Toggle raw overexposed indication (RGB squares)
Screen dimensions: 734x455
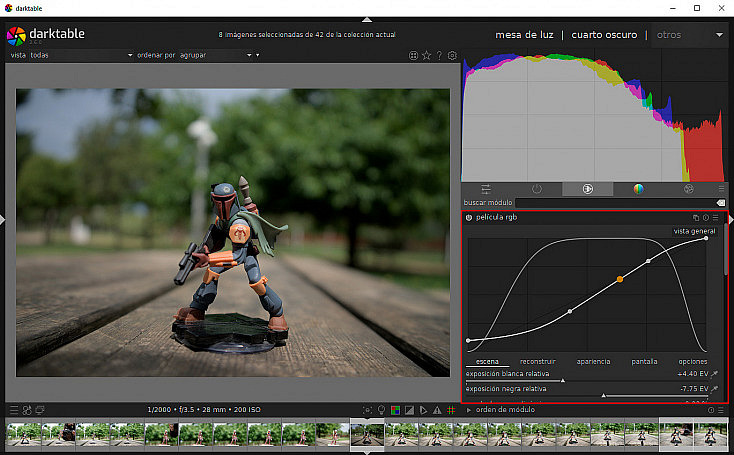pos(396,410)
